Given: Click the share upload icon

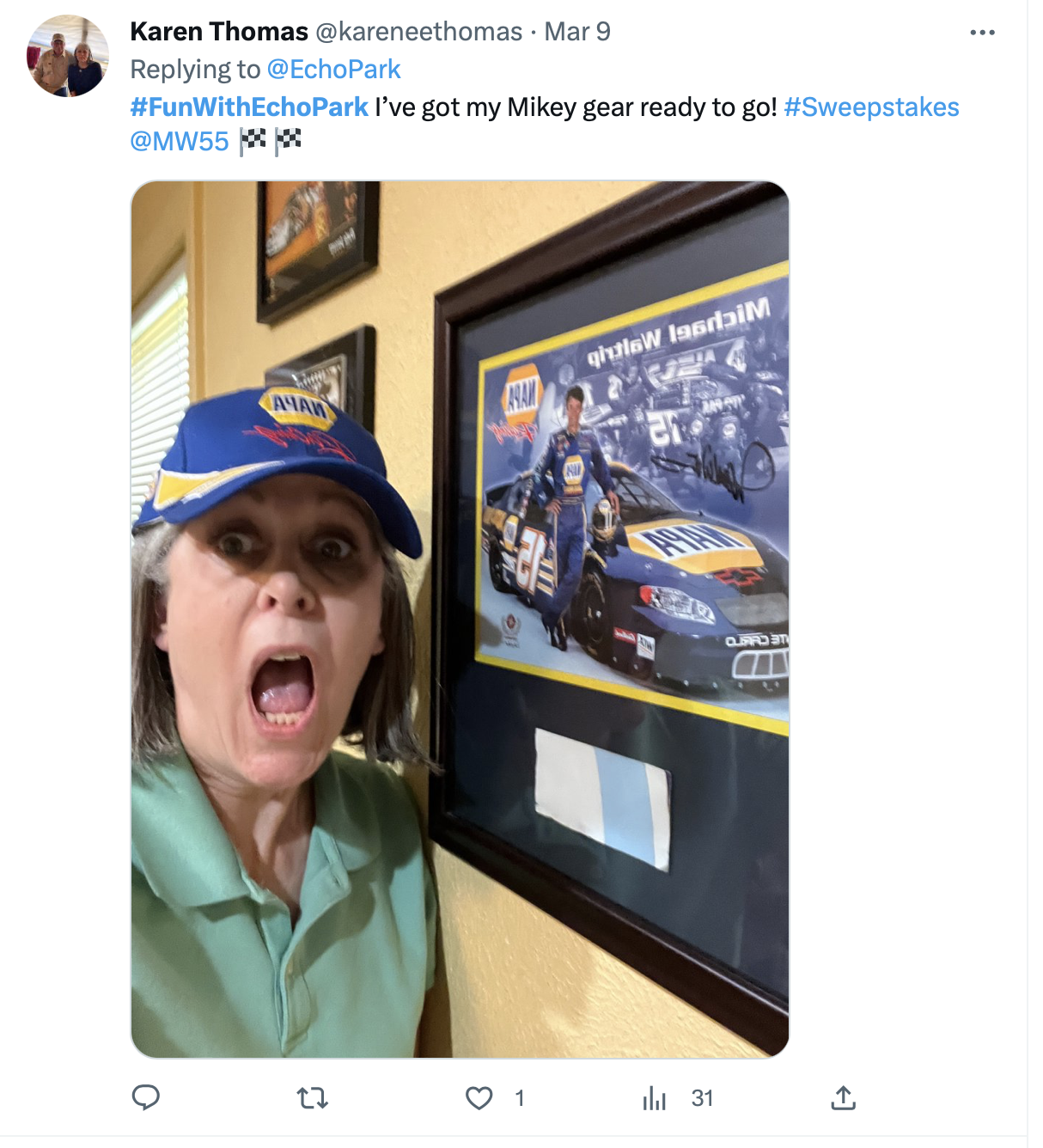Looking at the screenshot, I should [x=843, y=1097].
